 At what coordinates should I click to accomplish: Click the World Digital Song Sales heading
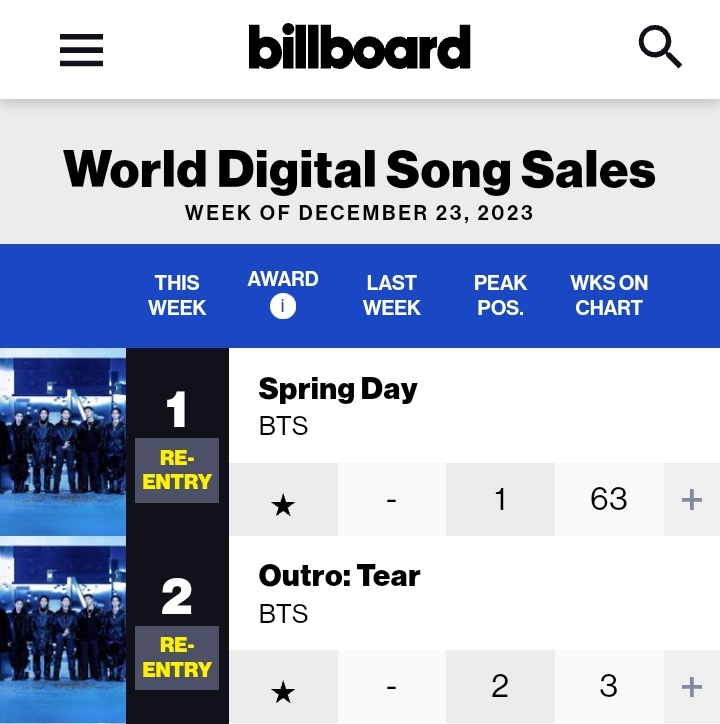[359, 170]
